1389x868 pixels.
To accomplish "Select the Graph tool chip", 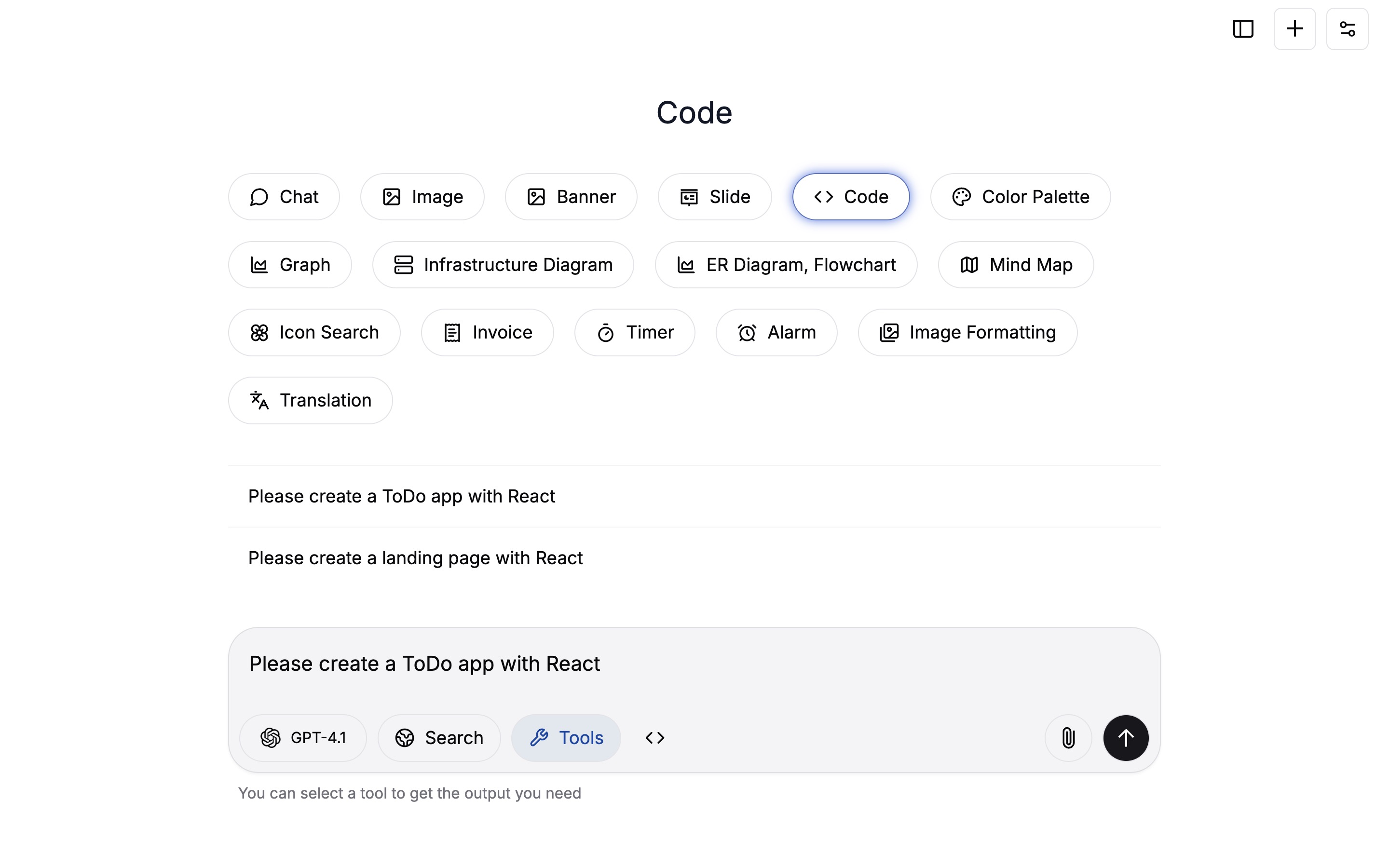I will tap(290, 265).
